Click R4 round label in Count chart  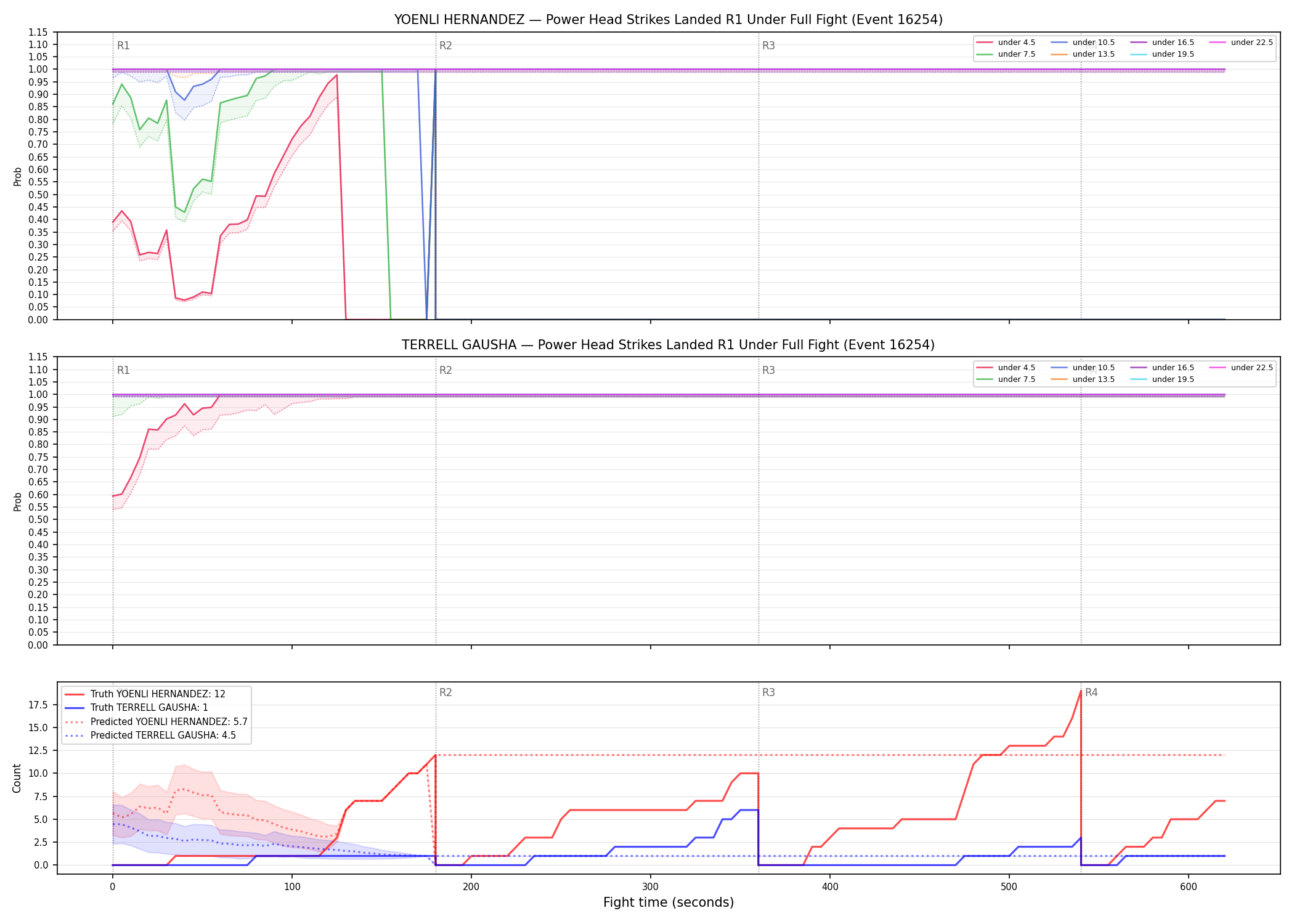[1091, 692]
